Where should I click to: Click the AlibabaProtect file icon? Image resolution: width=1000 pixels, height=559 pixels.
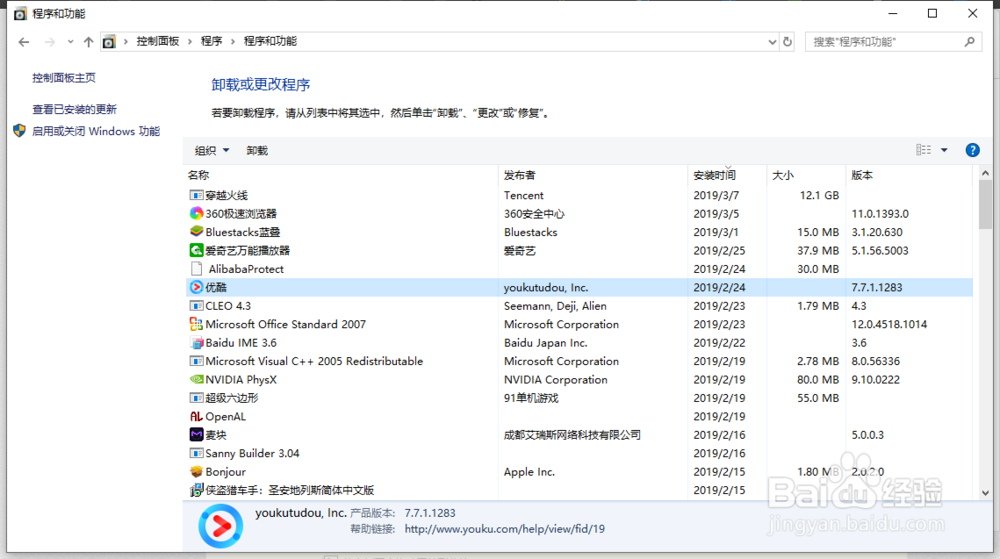coord(196,268)
